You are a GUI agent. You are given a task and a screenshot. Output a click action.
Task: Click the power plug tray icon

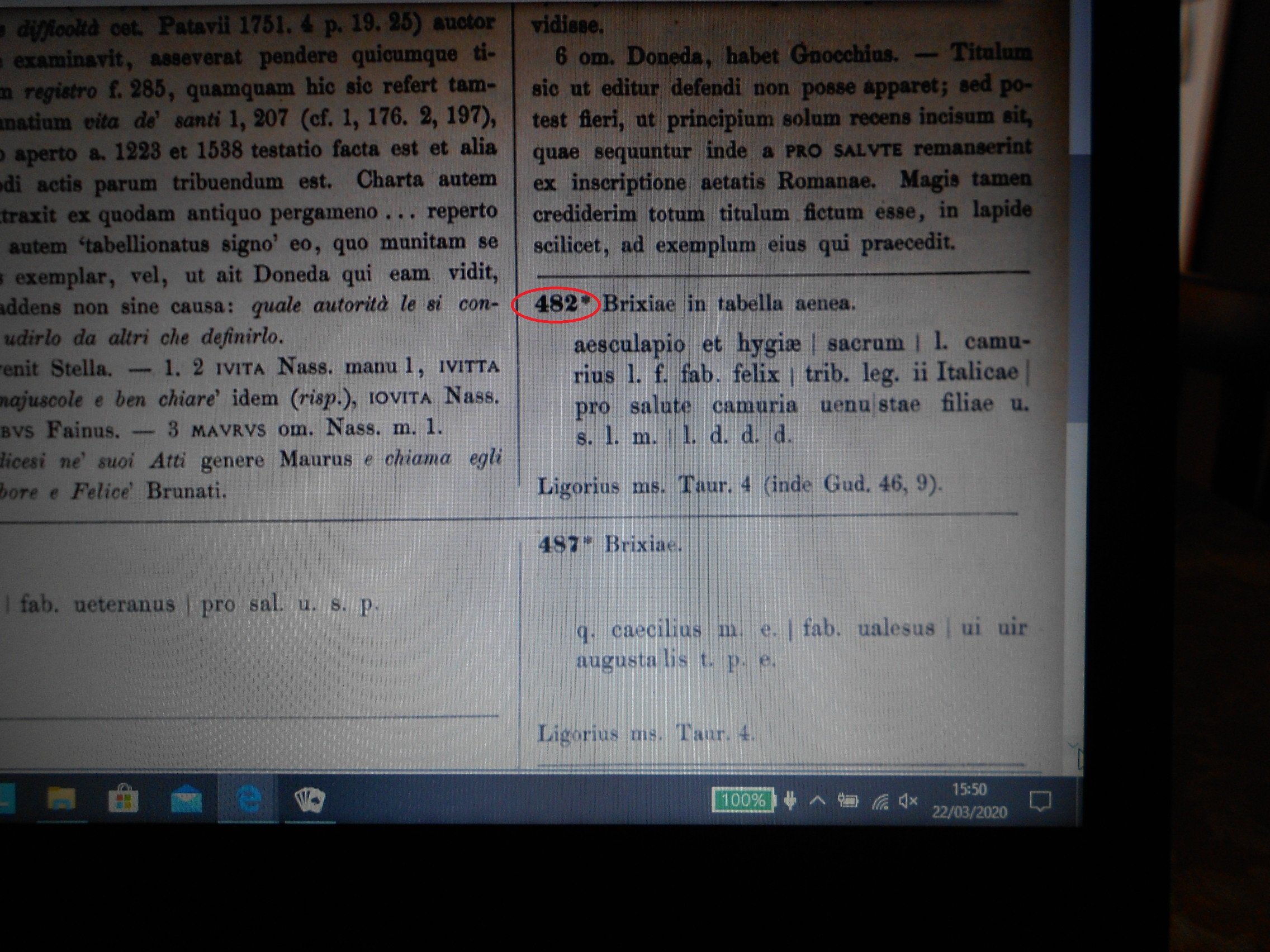click(x=790, y=800)
